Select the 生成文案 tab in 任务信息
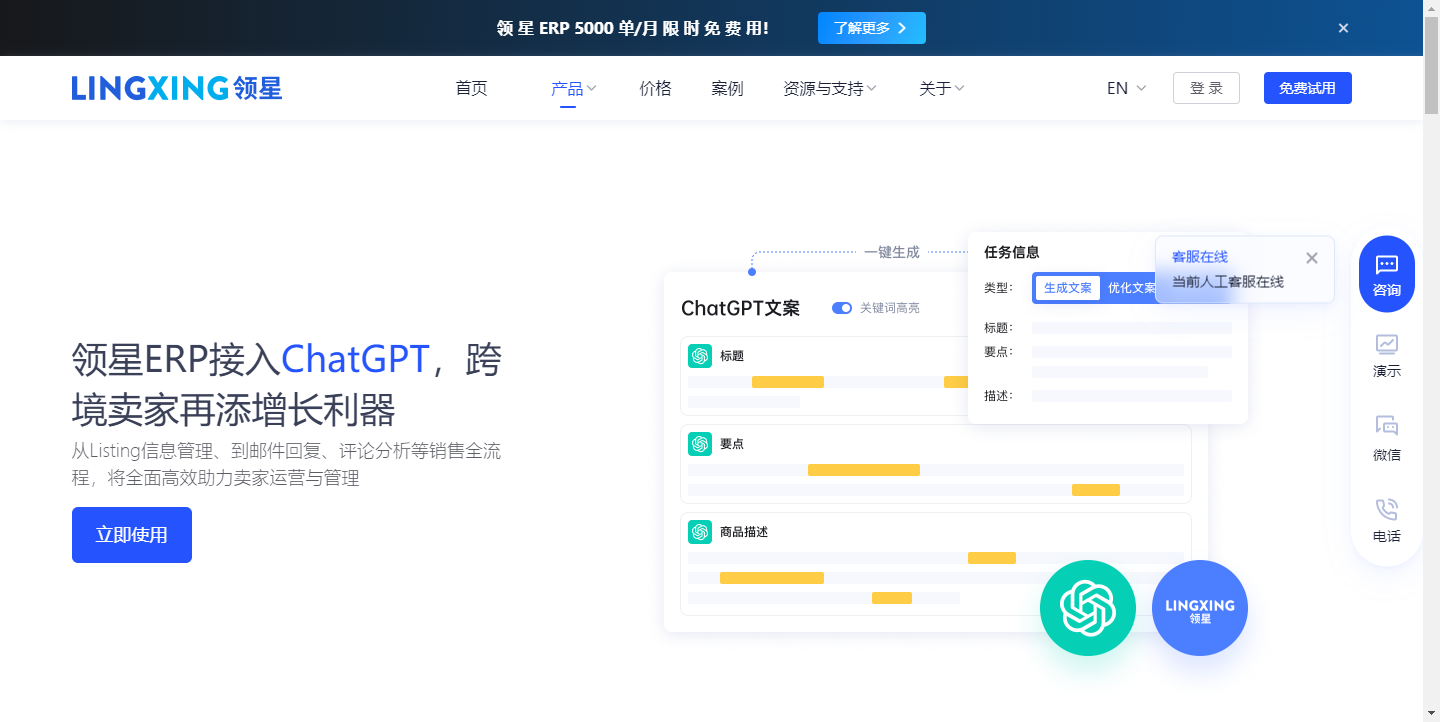This screenshot has width=1440, height=722. (x=1068, y=288)
